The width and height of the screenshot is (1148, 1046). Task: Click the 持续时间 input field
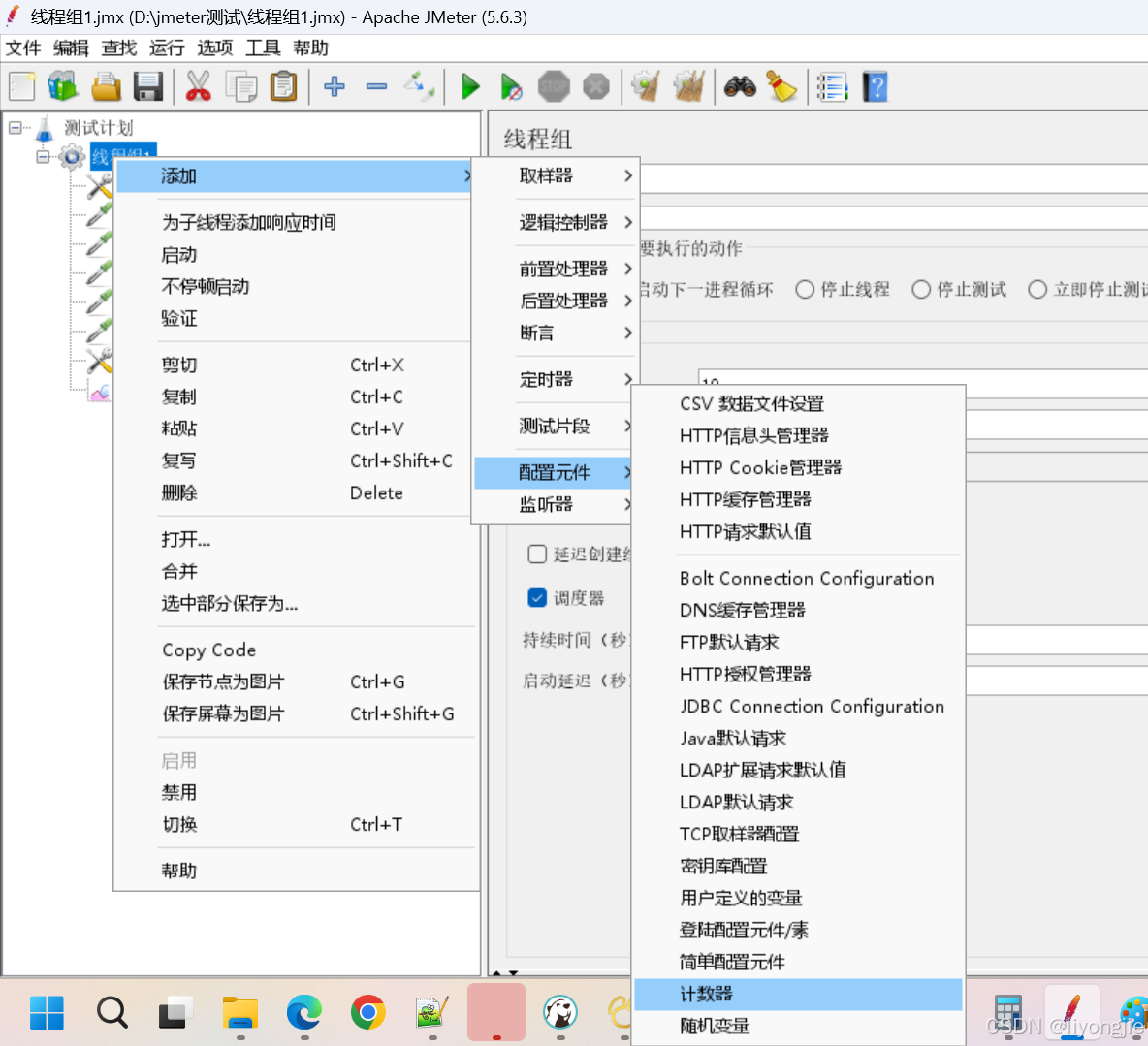[1057, 641]
